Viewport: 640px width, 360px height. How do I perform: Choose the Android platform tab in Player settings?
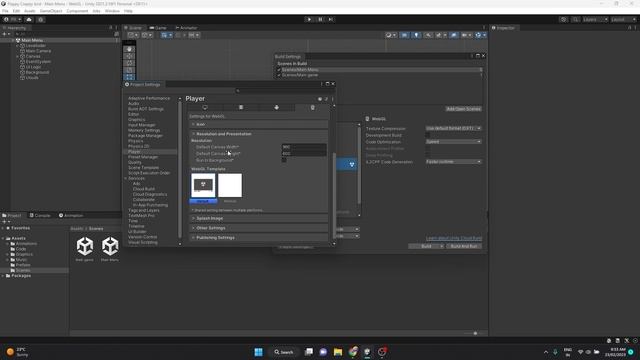(x=276, y=107)
